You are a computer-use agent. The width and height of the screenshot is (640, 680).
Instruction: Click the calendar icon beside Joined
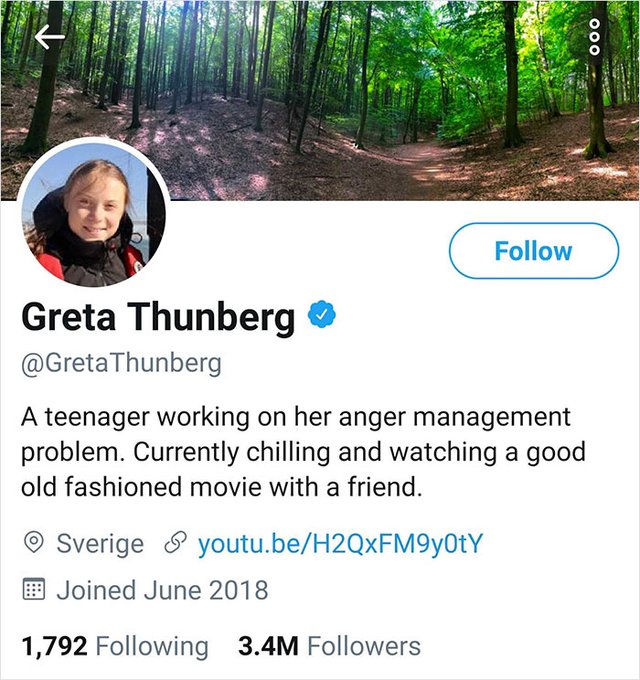click(34, 589)
